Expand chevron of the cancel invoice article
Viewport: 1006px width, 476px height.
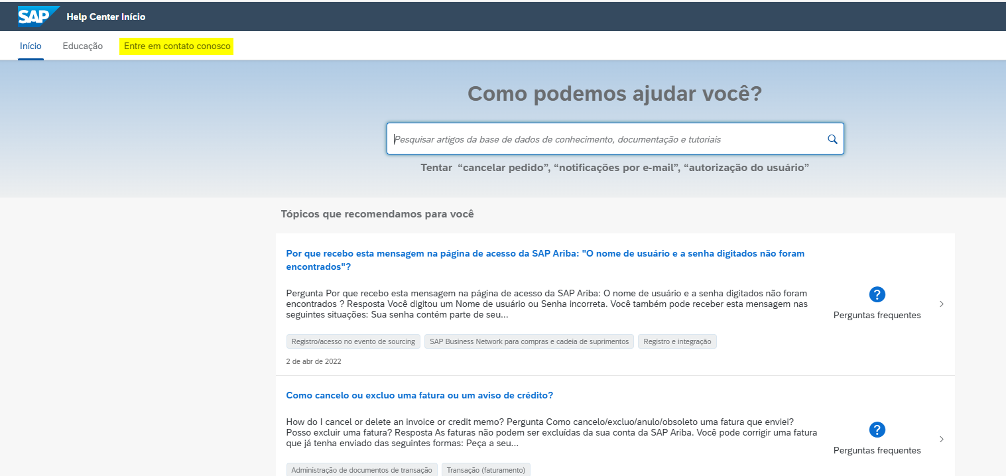click(x=941, y=439)
